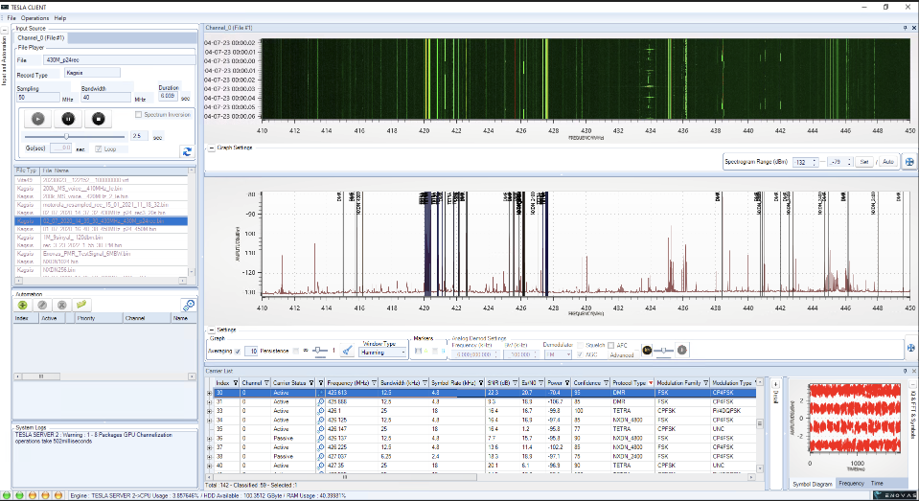Image resolution: width=919 pixels, height=501 pixels.
Task: Open the Operations menu
Action: tap(35, 18)
